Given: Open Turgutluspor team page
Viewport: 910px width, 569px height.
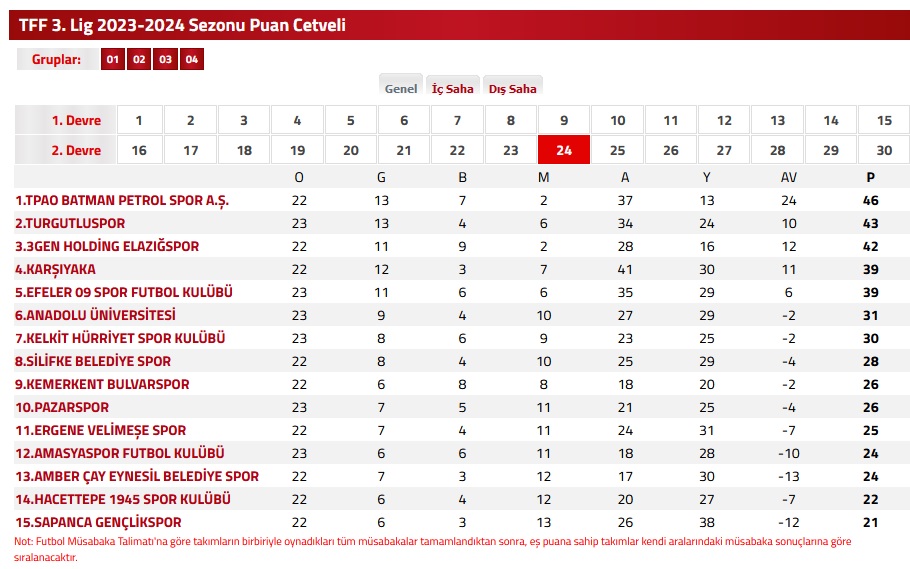Looking at the screenshot, I should (x=70, y=224).
